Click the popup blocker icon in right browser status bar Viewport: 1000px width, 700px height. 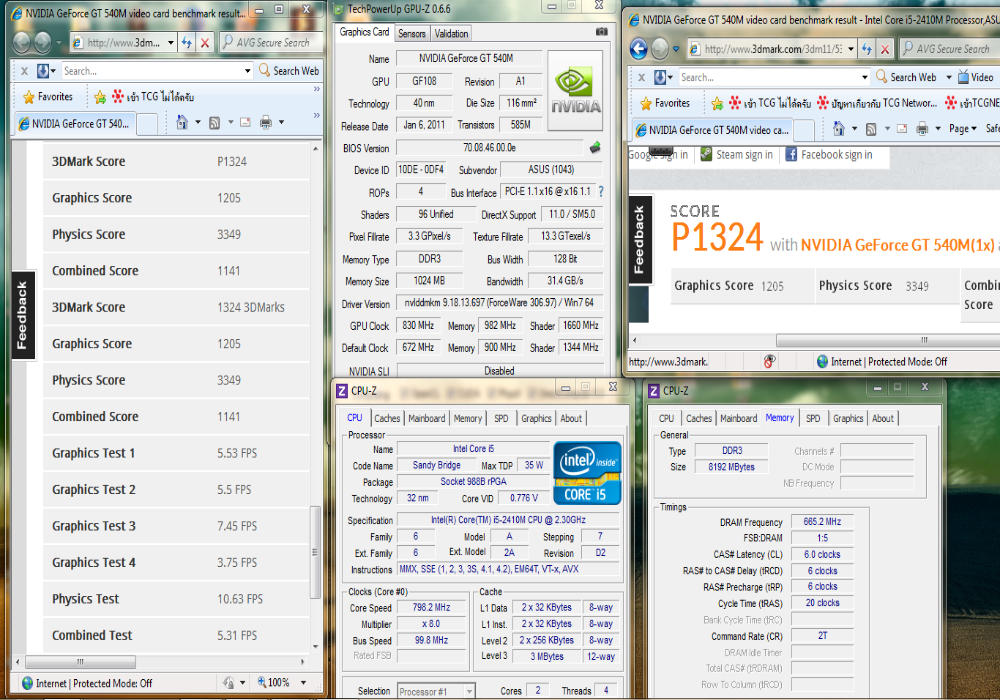coord(770,361)
